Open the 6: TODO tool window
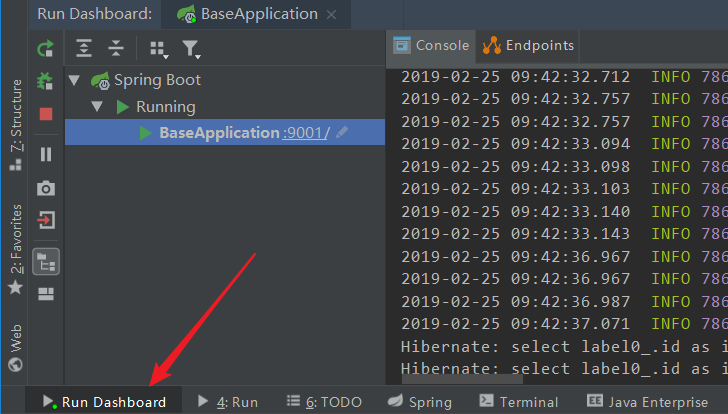This screenshot has height=414, width=728. click(x=323, y=402)
